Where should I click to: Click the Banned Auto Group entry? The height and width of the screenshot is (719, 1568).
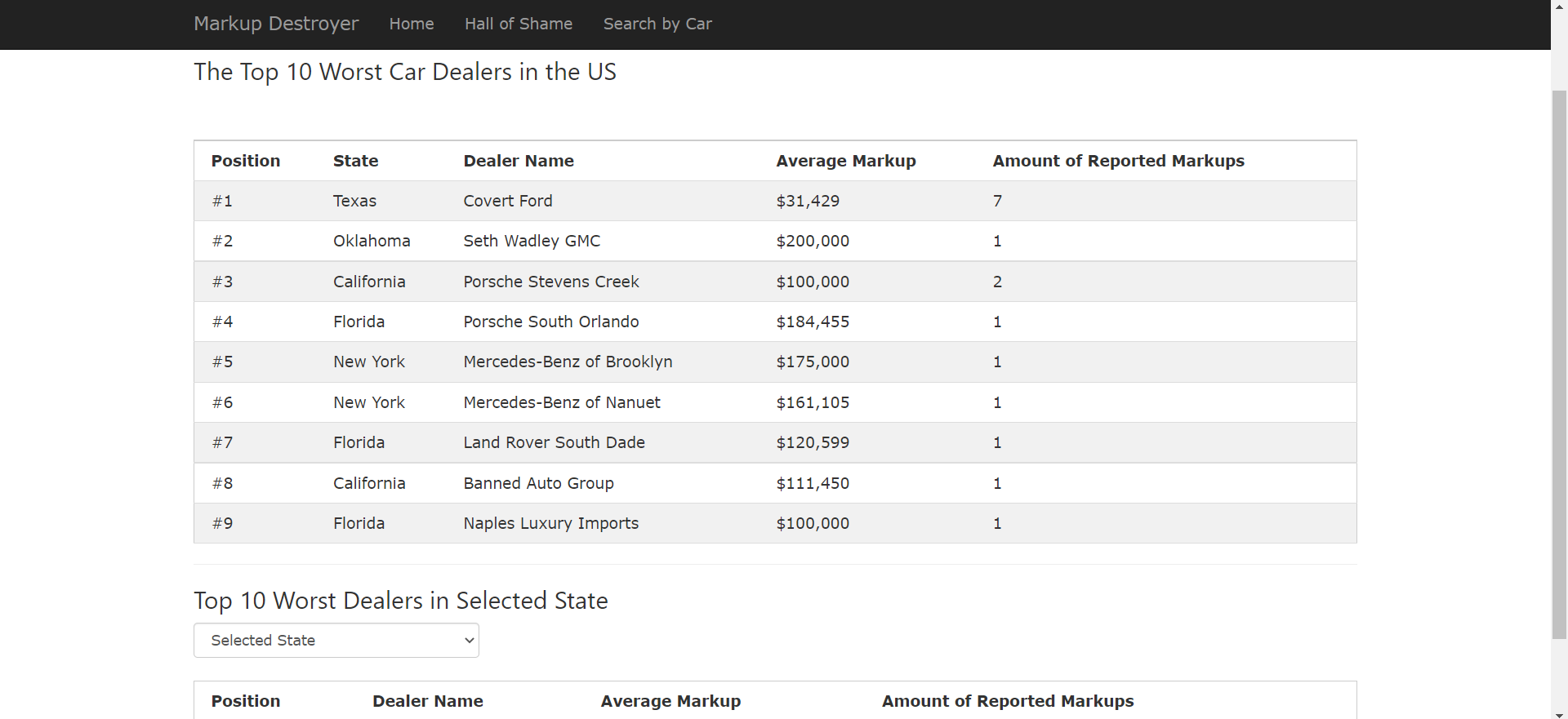538,483
